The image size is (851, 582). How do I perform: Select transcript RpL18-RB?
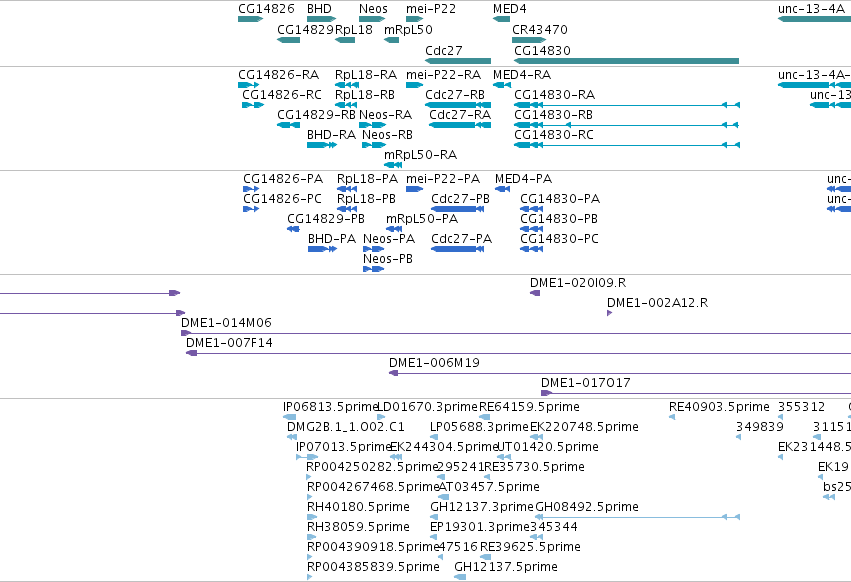346,105
